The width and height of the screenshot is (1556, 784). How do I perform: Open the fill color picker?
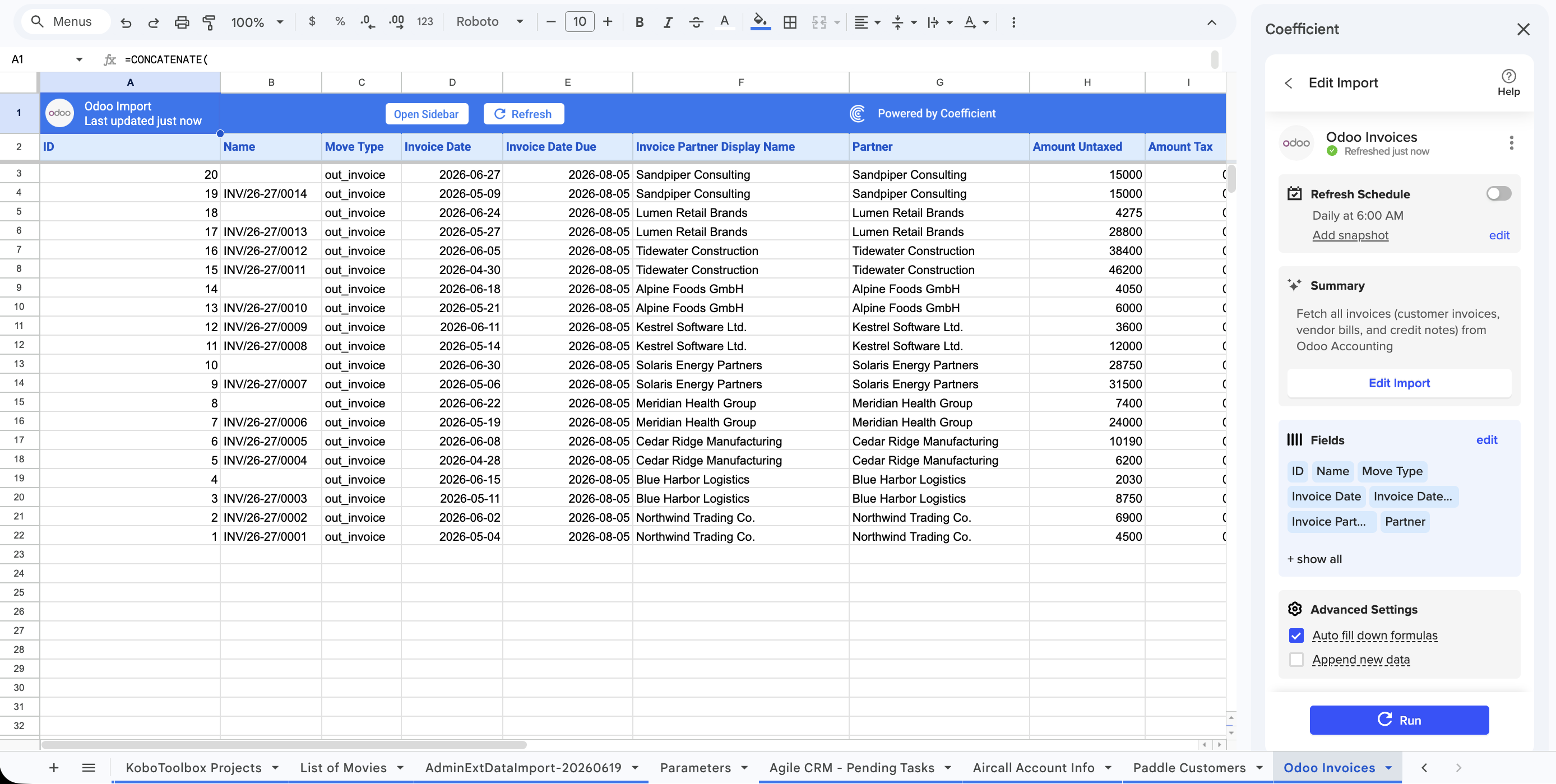760,22
